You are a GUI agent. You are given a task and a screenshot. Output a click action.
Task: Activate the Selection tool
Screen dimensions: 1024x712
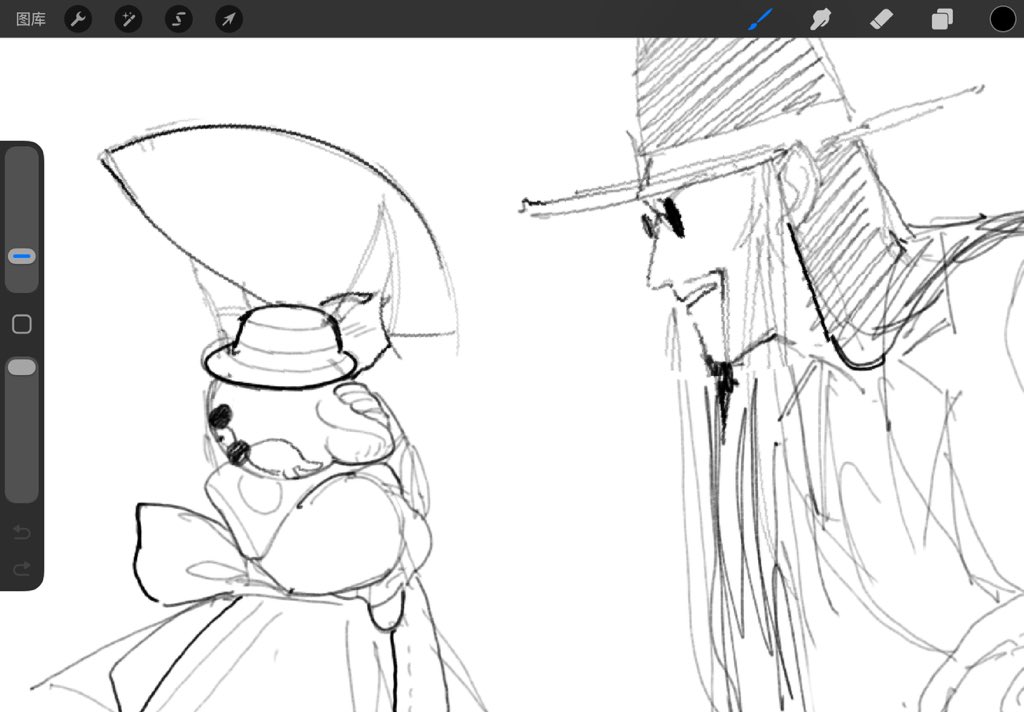pyautogui.click(x=178, y=19)
